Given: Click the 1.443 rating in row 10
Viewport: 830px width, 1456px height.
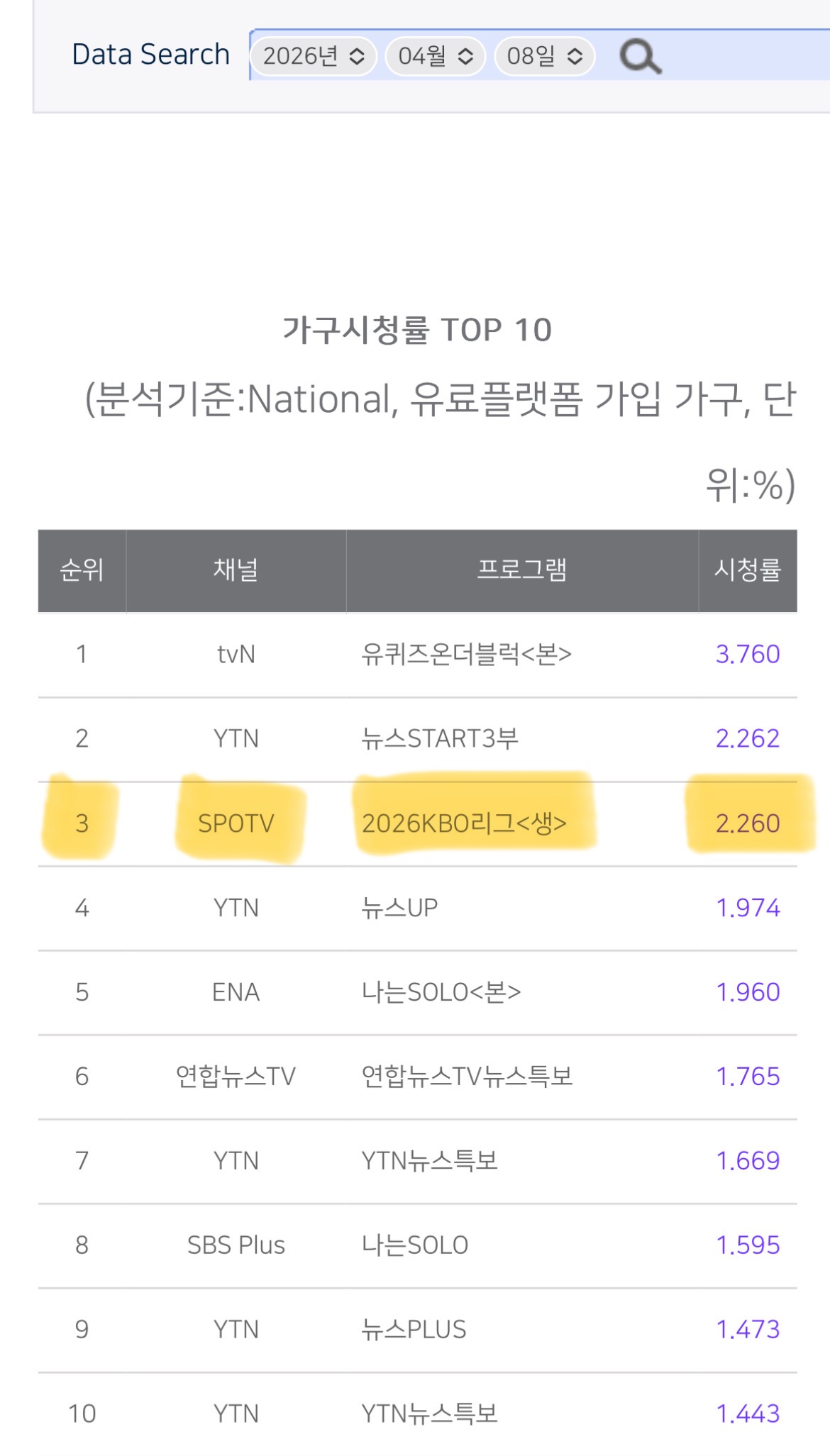Looking at the screenshot, I should [x=748, y=1414].
